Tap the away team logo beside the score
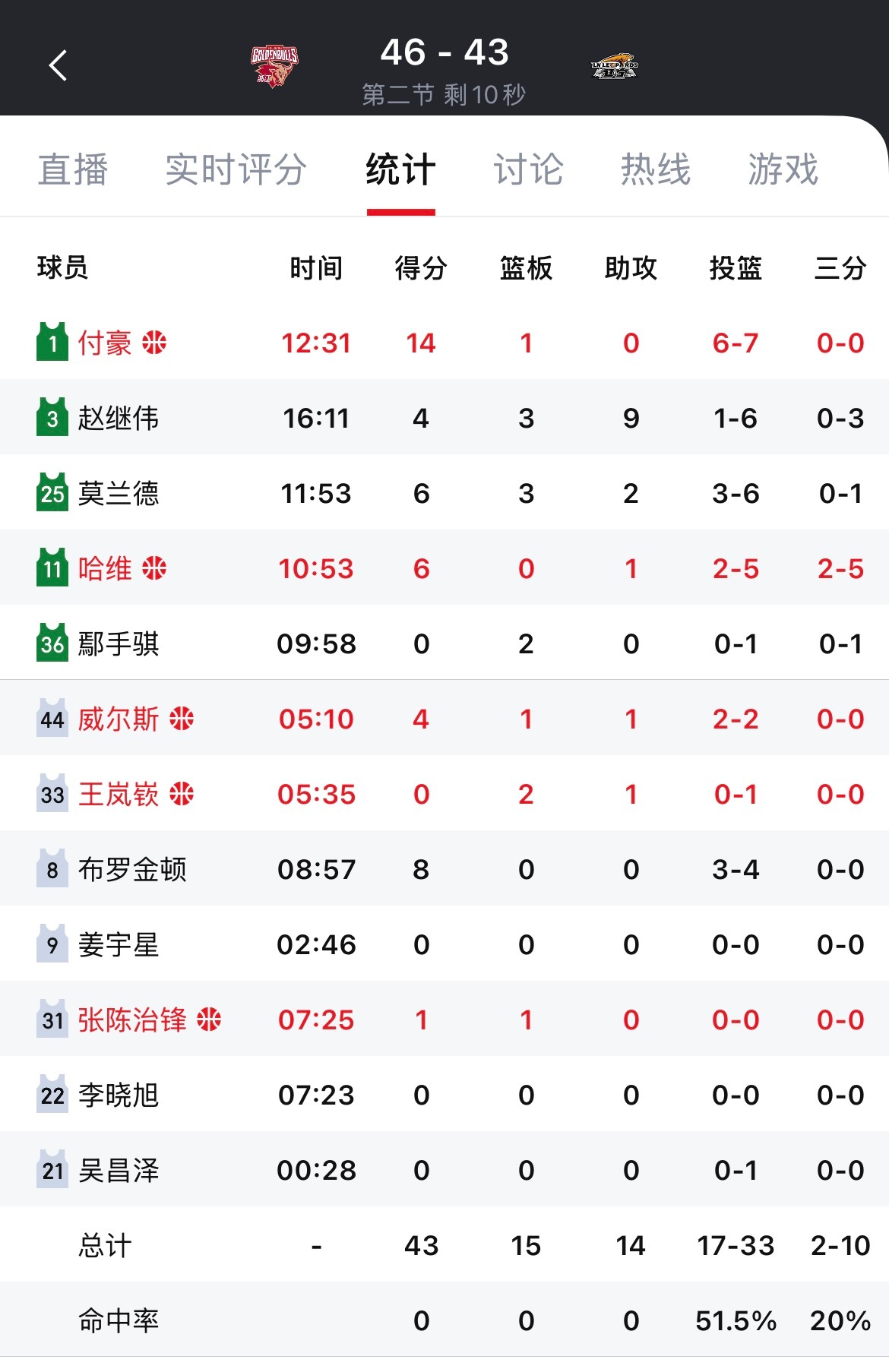The height and width of the screenshot is (1372, 889). click(617, 62)
